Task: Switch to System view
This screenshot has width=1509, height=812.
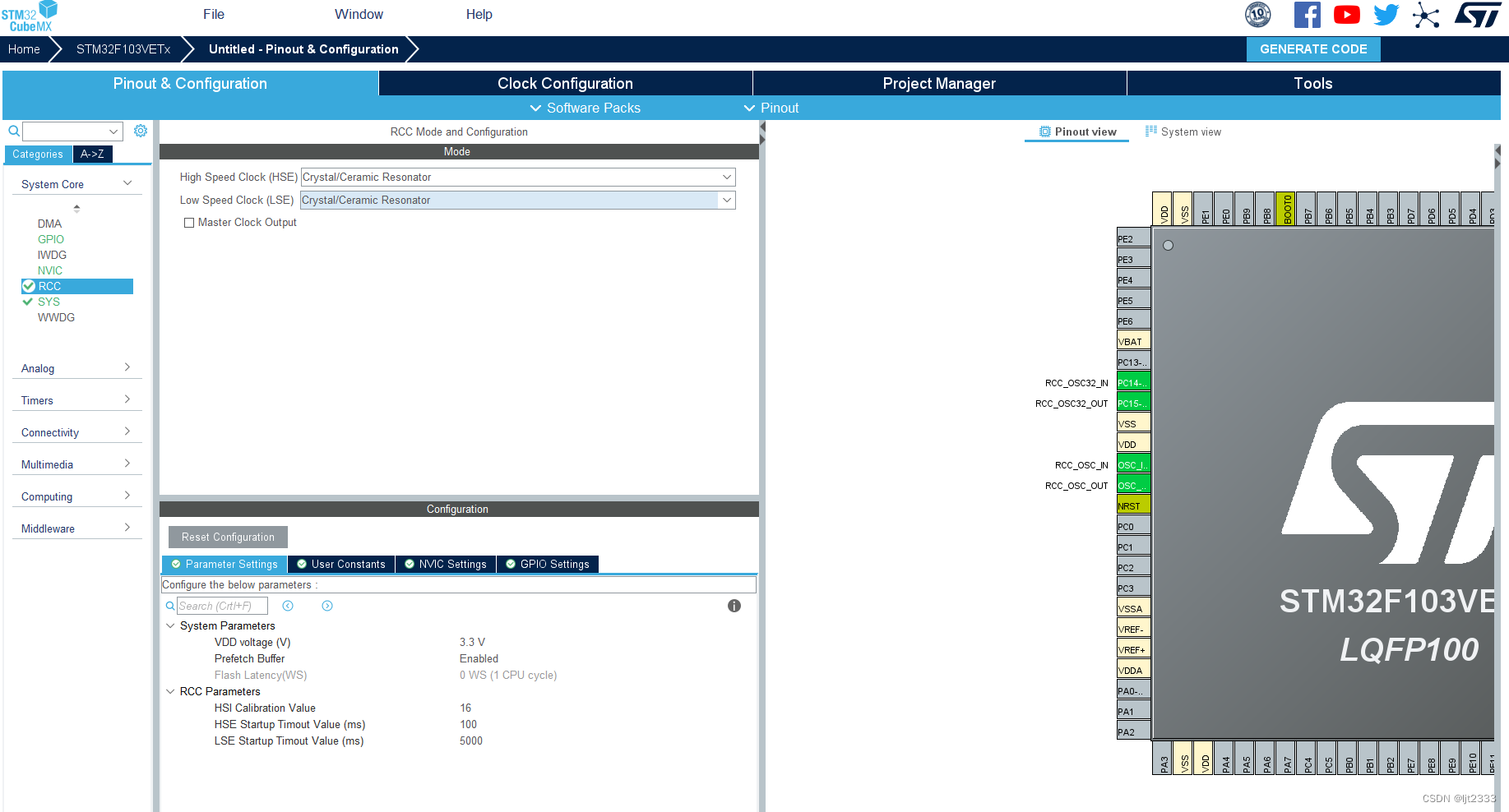Action: tap(1183, 131)
